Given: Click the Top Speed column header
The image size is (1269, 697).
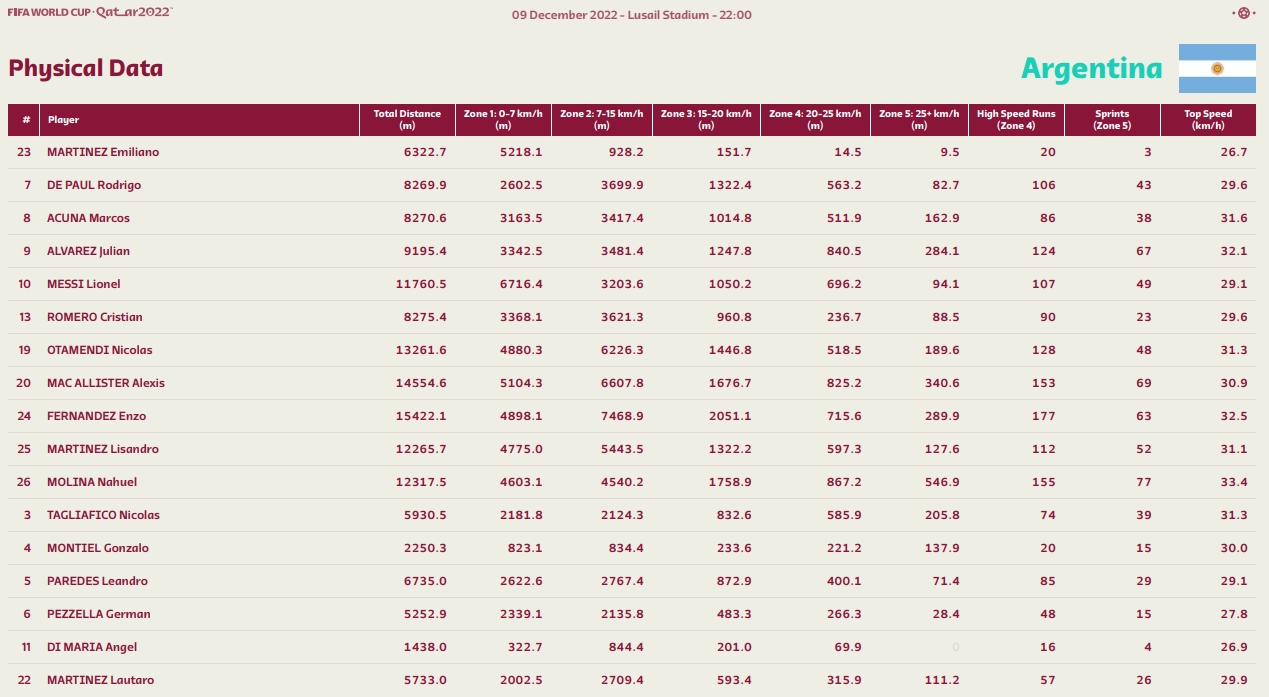Looking at the screenshot, I should click(x=1208, y=120).
